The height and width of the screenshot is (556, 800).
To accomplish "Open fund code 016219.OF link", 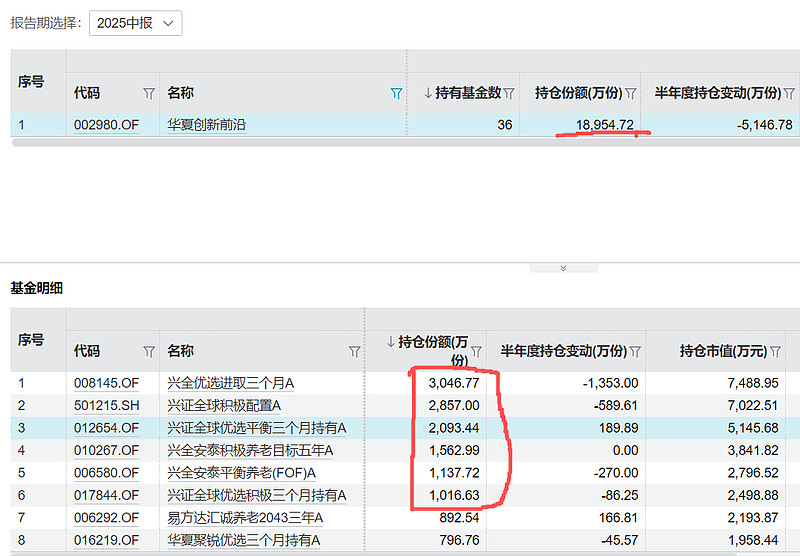I will [x=106, y=540].
